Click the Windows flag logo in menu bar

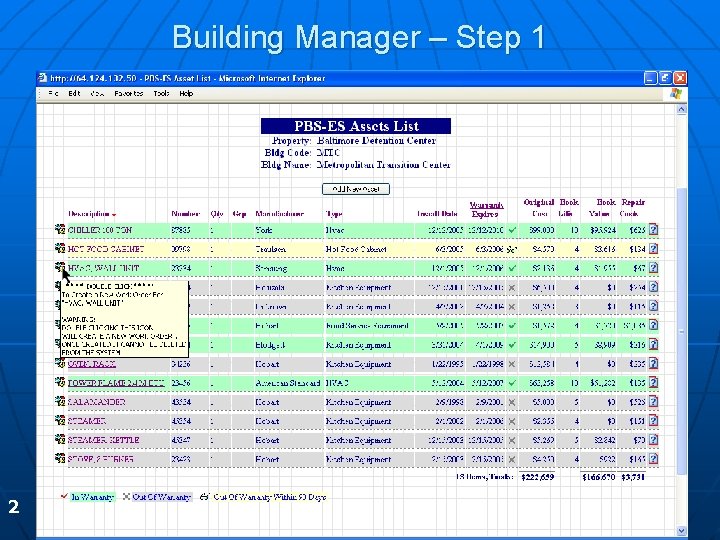click(675, 94)
